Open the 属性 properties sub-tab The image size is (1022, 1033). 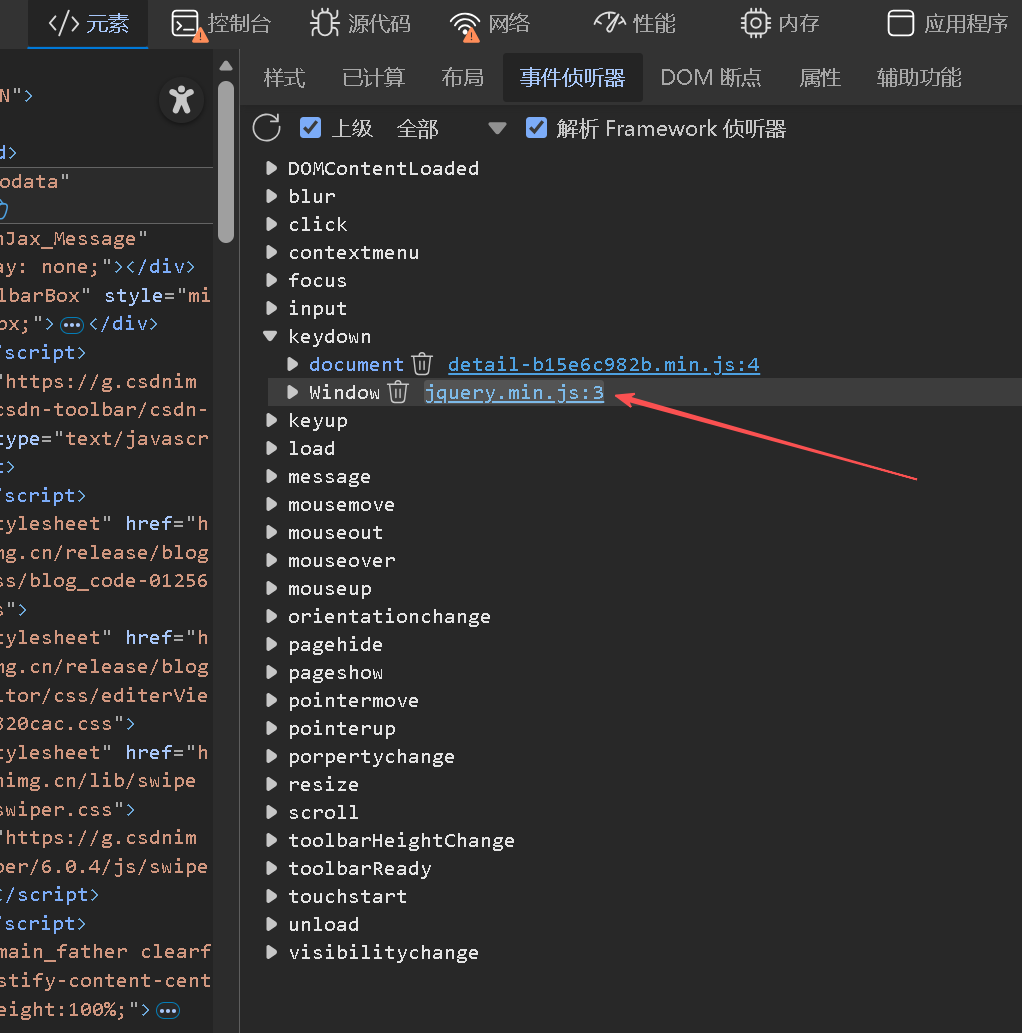pos(820,78)
